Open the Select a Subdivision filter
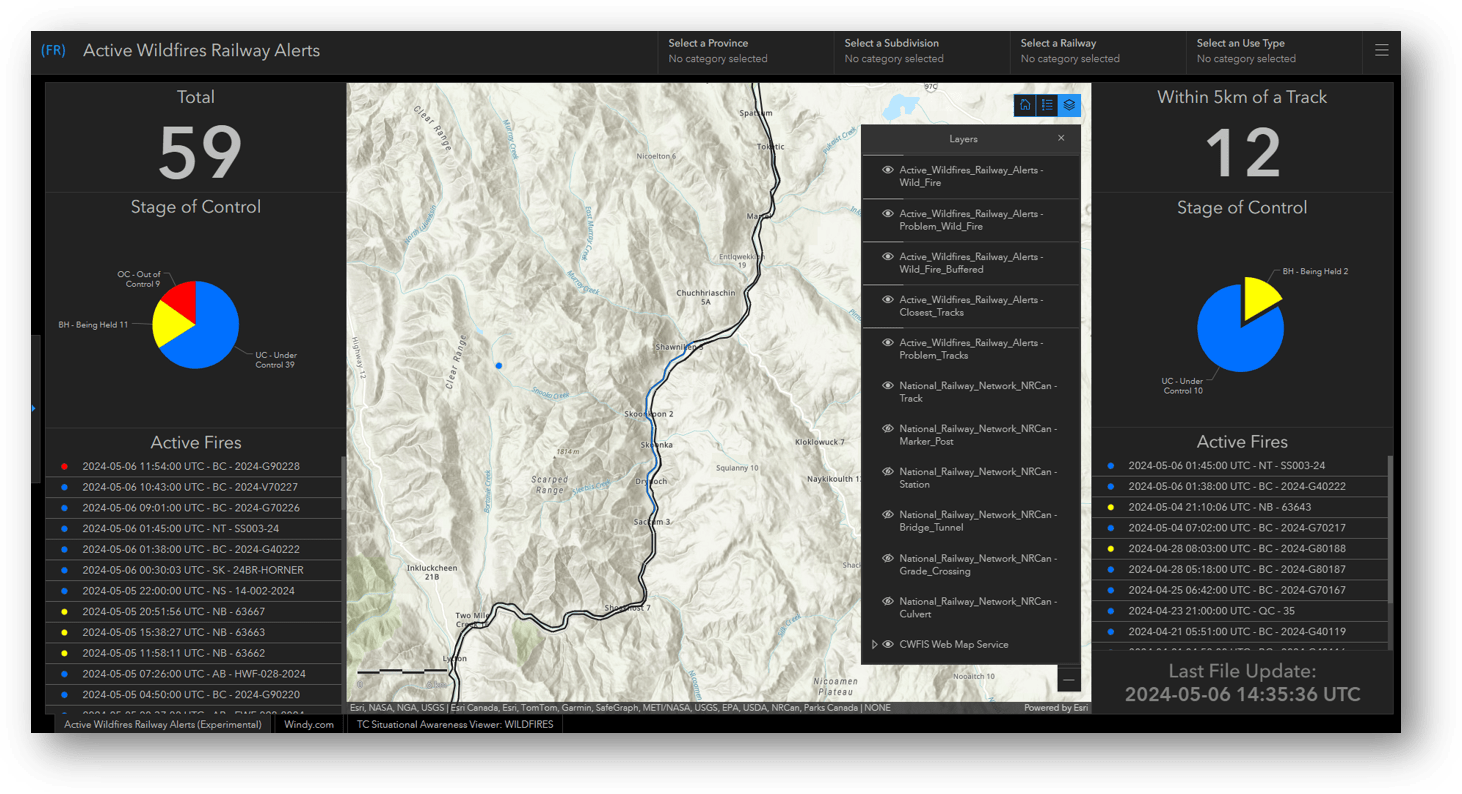Screen dimensions: 1462x794 point(921,51)
